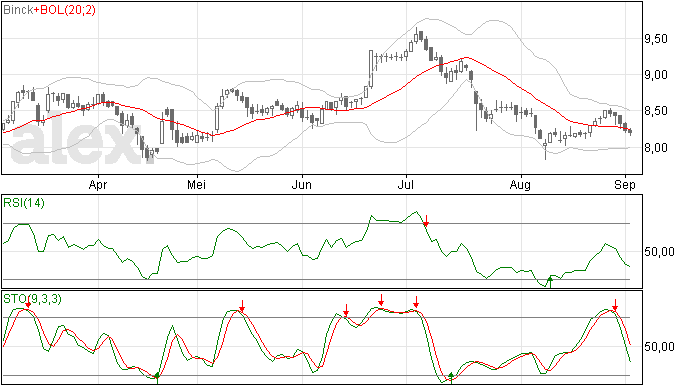Click the green STO buy arrow before Mei
This screenshot has width=690, height=387.
point(157,378)
